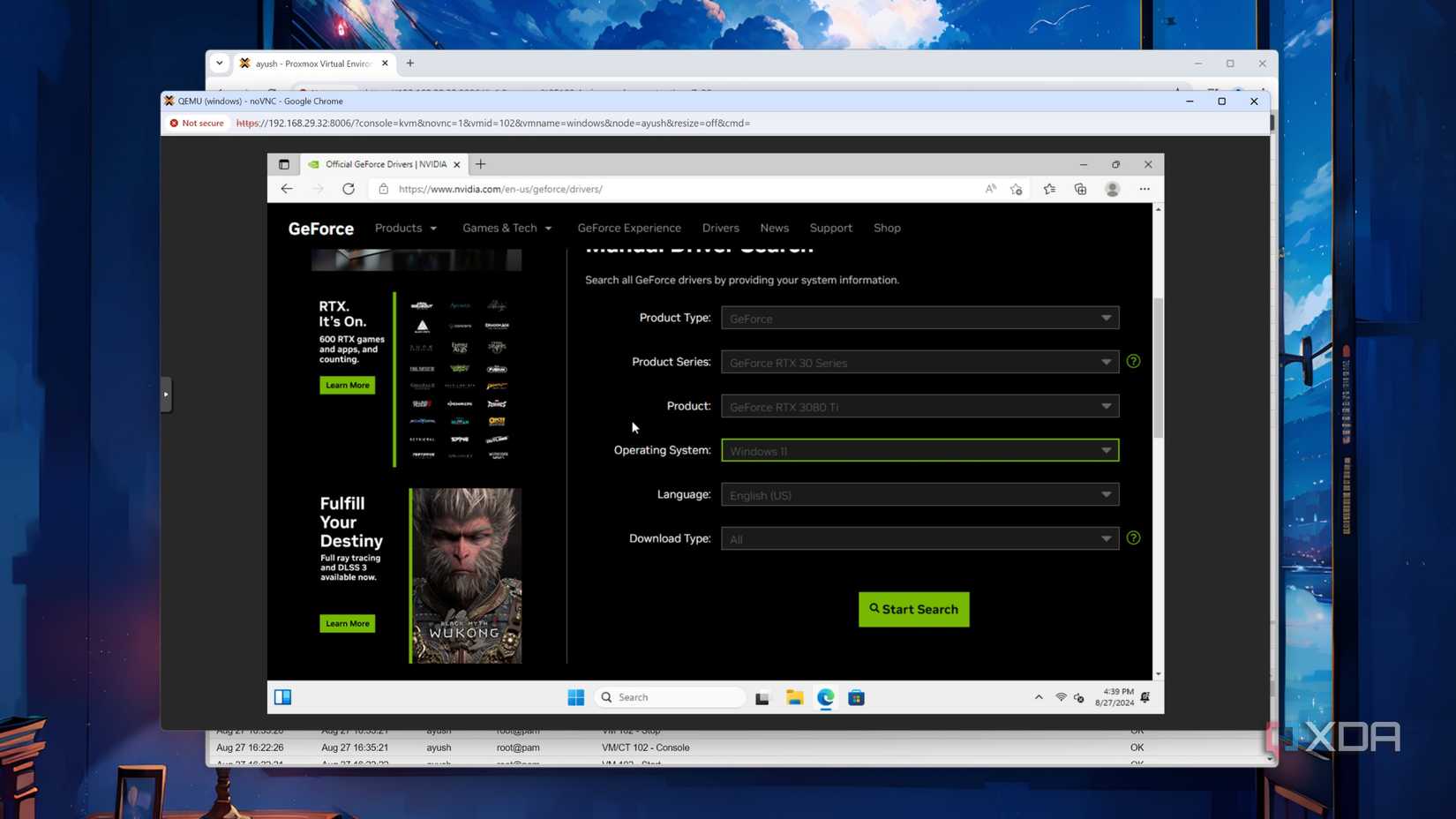
Task: Open tab search in Proxmox Chrome window
Action: [x=220, y=64]
